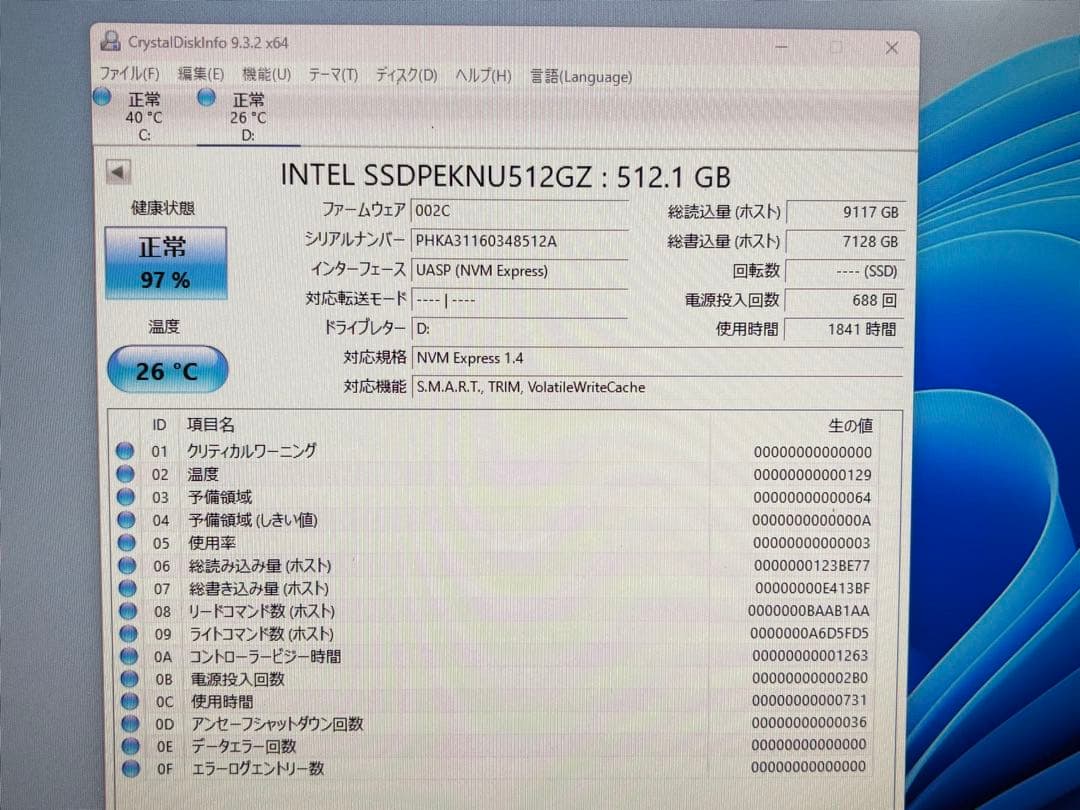Viewport: 1080px width, 810px height.
Task: Open the ファイル(F) menu
Action: (x=129, y=74)
